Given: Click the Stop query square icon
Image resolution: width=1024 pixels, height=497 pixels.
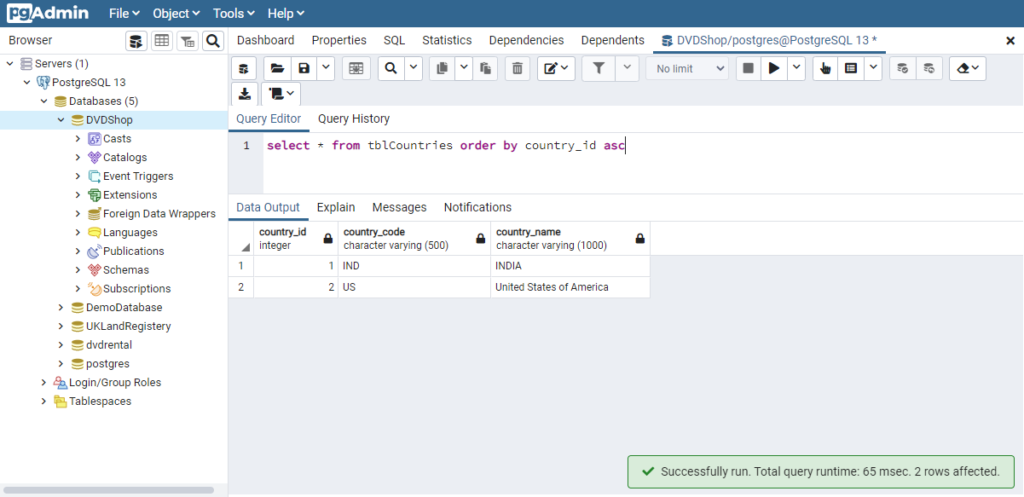Looking at the screenshot, I should pyautogui.click(x=748, y=69).
